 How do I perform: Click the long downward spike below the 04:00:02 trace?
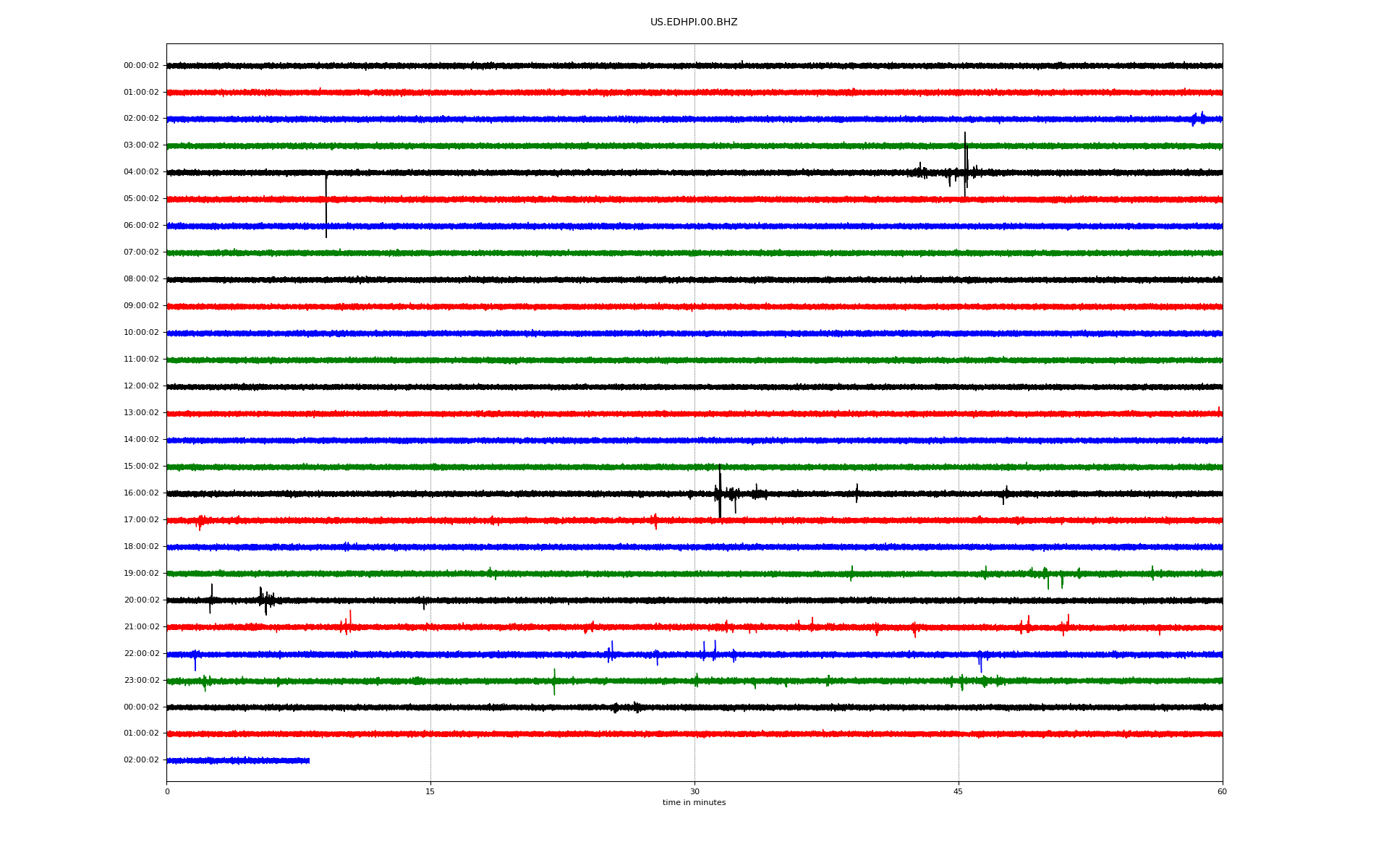326,205
